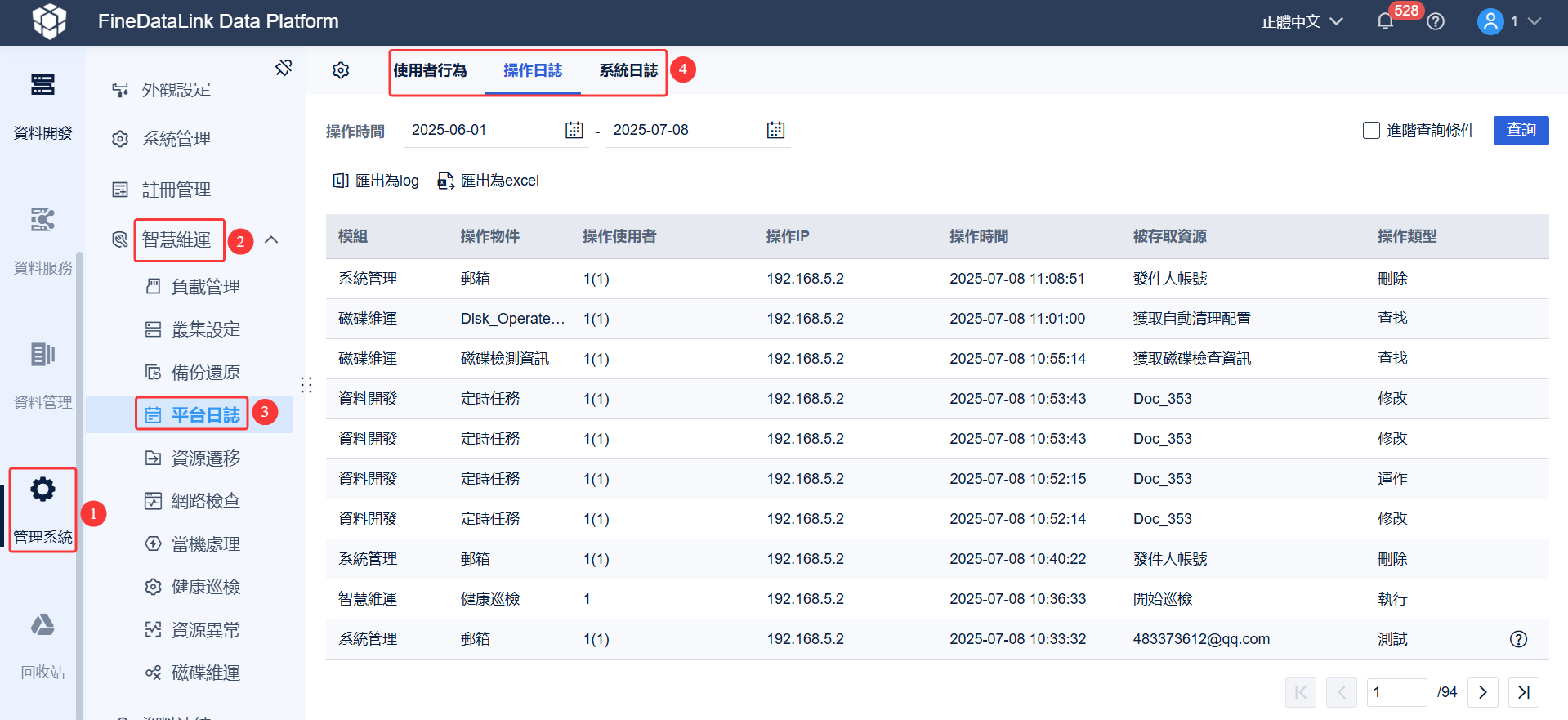Image resolution: width=1568 pixels, height=720 pixels.
Task: Export the log using 匯出為log
Action: 376,181
